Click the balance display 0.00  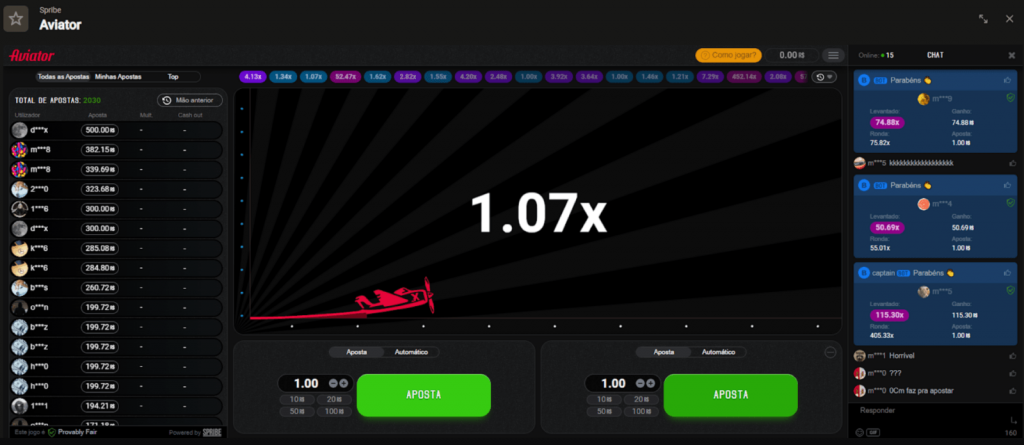point(793,56)
